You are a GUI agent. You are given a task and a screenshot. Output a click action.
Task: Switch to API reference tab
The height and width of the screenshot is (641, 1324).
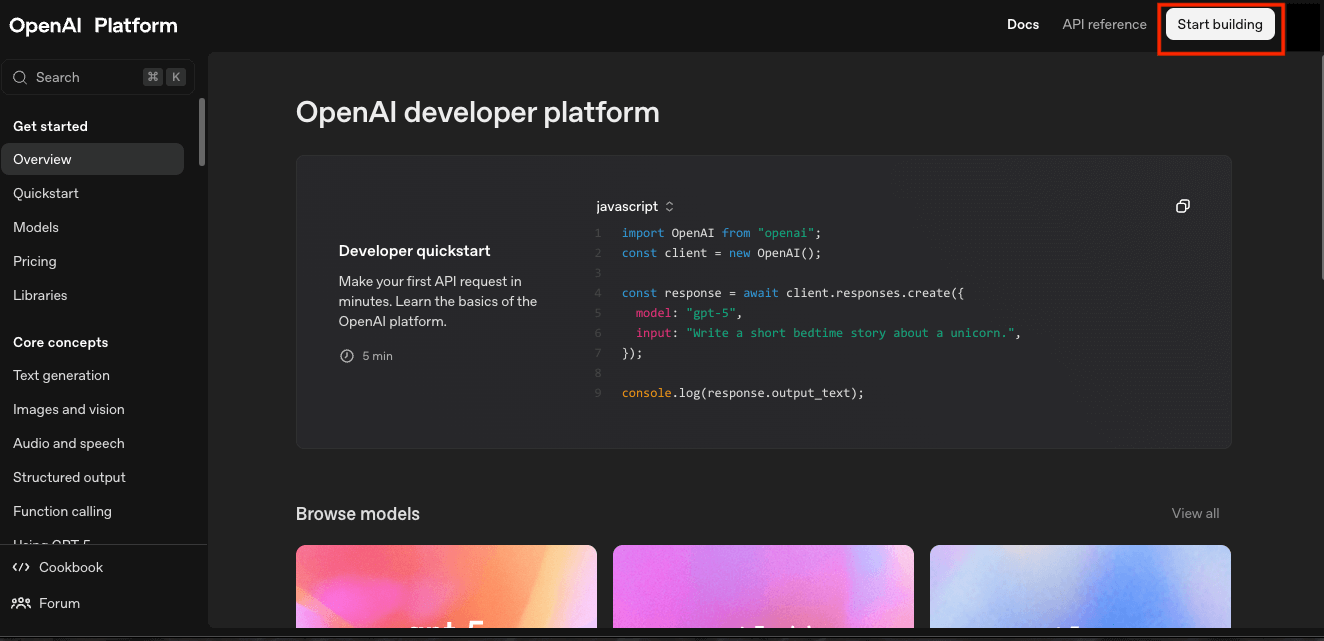coord(1104,24)
